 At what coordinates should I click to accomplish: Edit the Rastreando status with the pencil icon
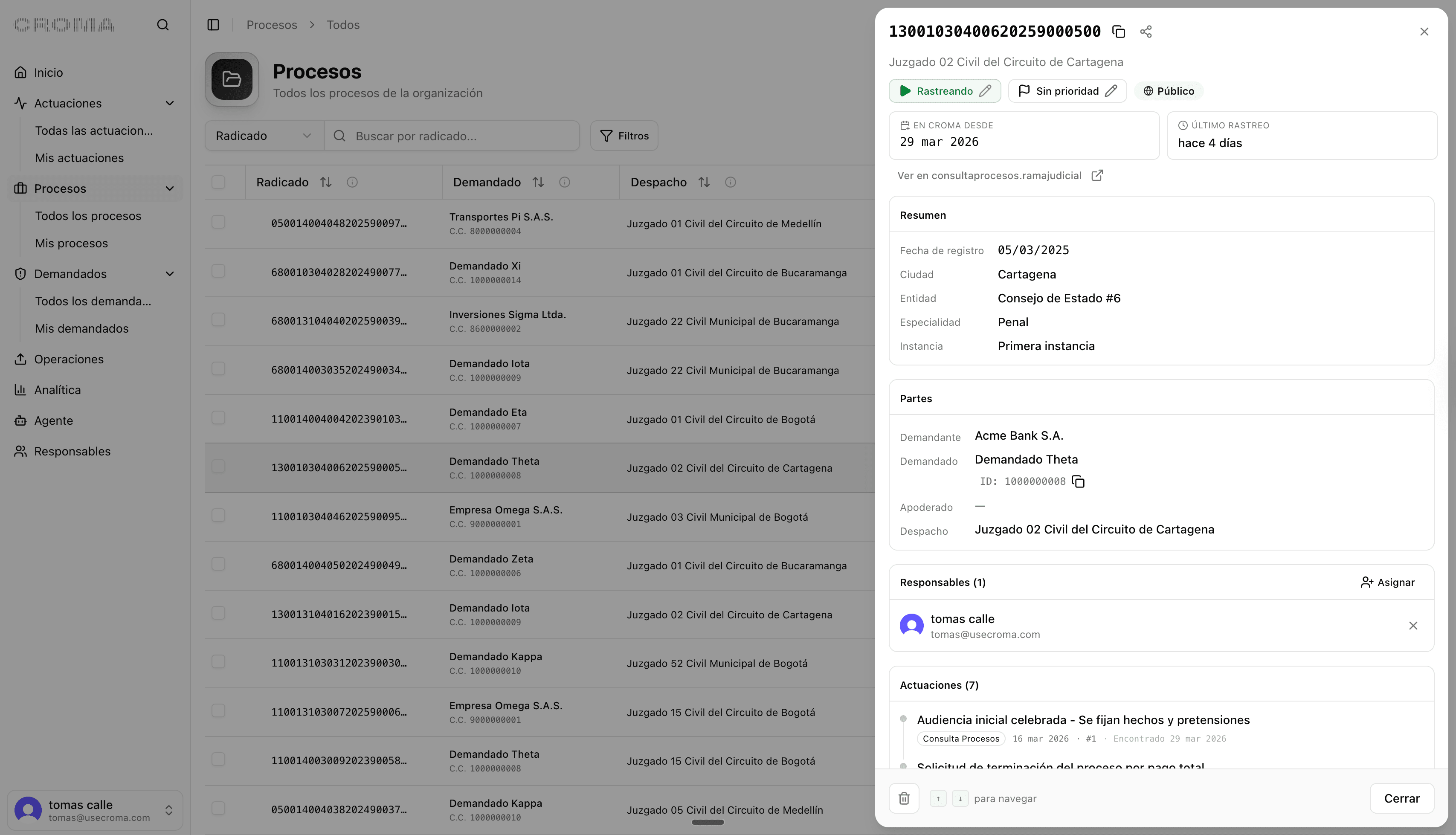coord(986,90)
